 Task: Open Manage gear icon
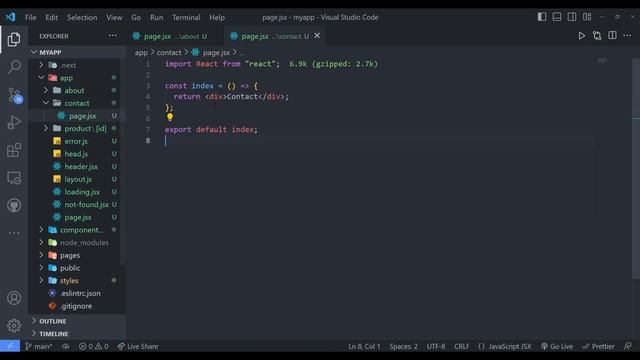14,325
